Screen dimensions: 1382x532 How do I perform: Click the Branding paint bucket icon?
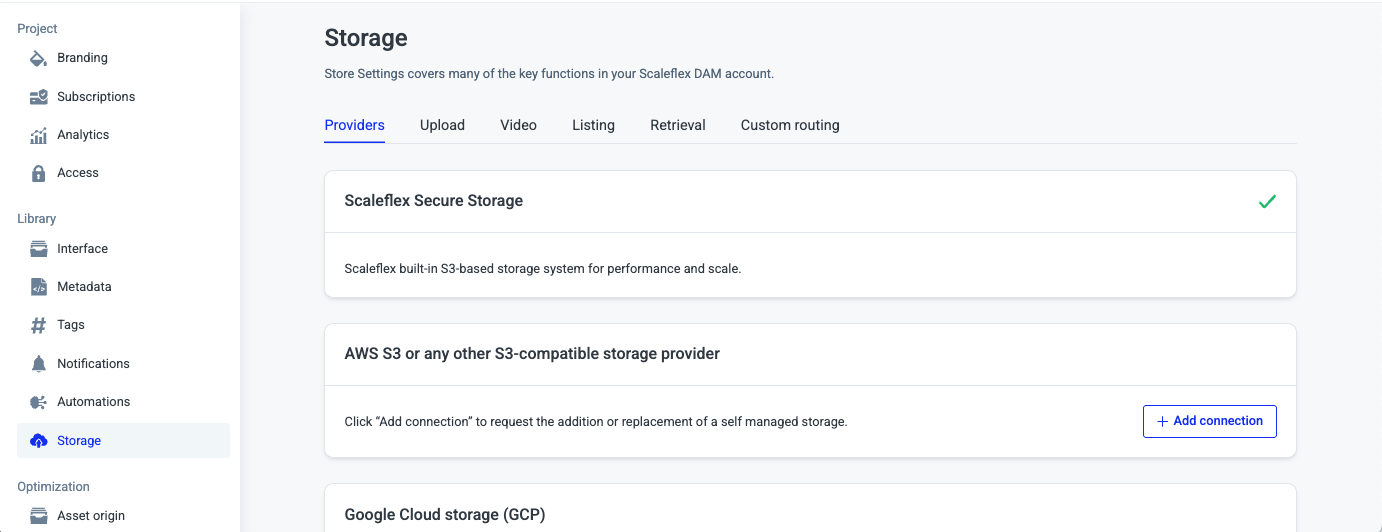(39, 58)
